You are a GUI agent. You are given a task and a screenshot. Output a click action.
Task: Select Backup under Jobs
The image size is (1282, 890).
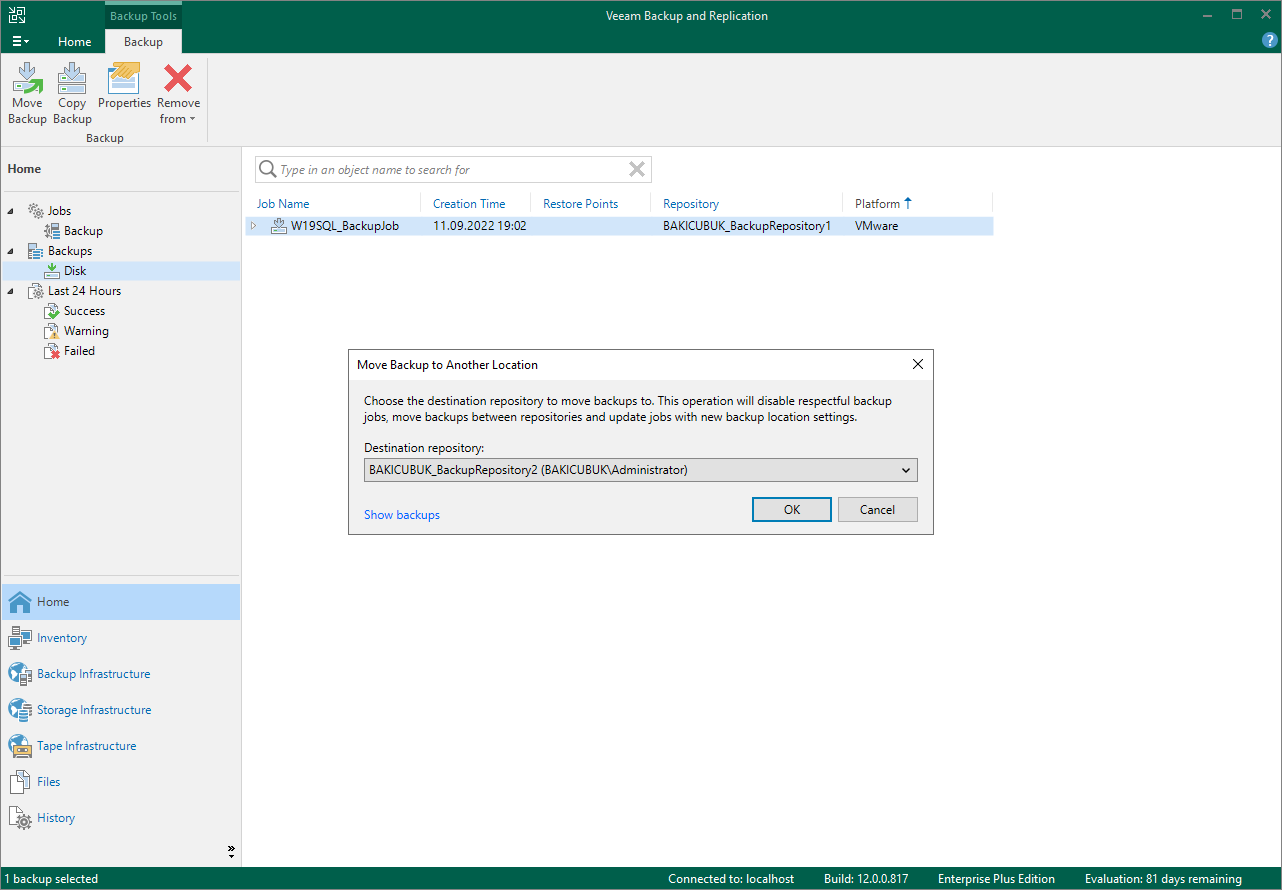click(x=84, y=231)
